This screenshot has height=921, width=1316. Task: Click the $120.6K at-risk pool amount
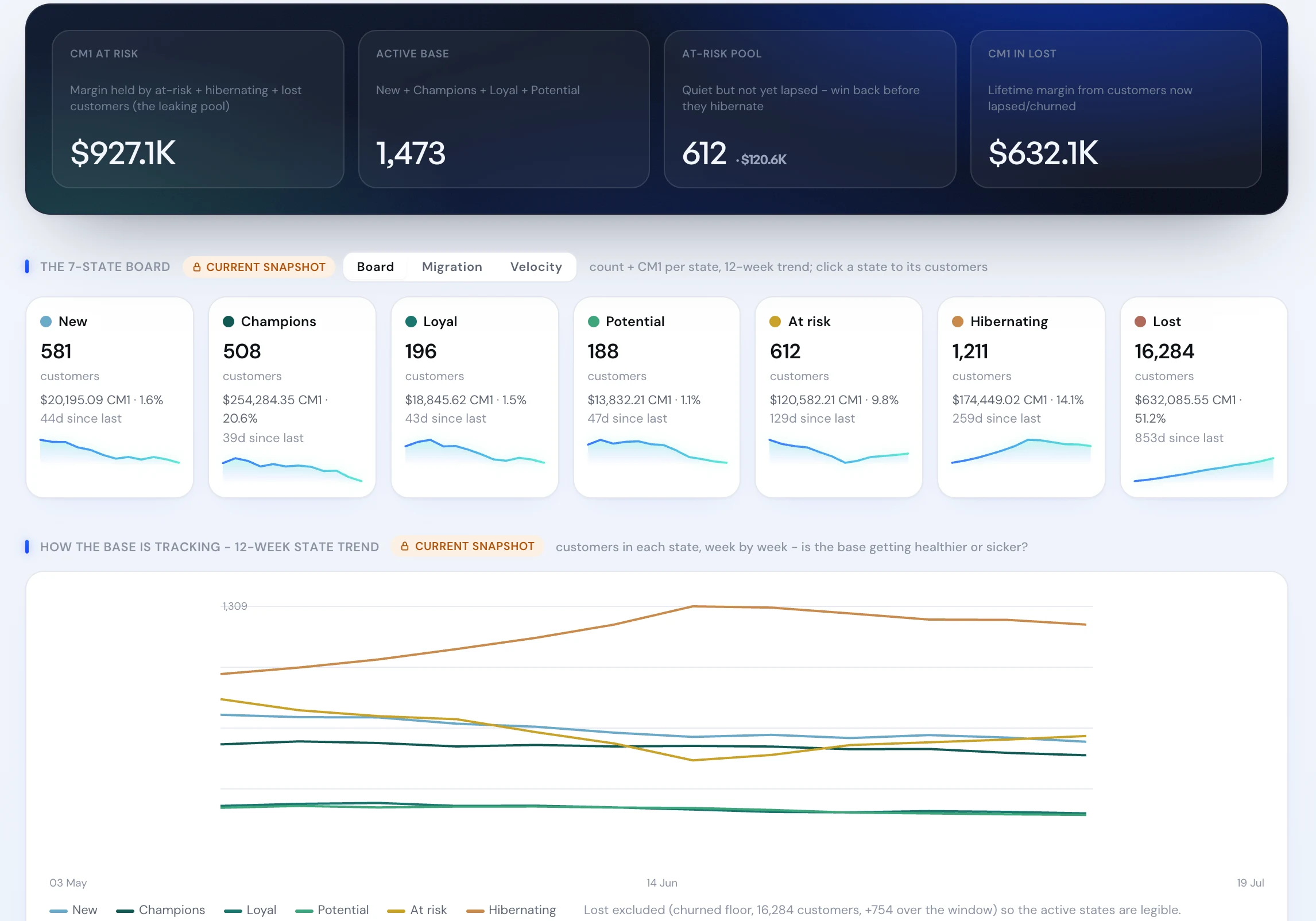764,160
